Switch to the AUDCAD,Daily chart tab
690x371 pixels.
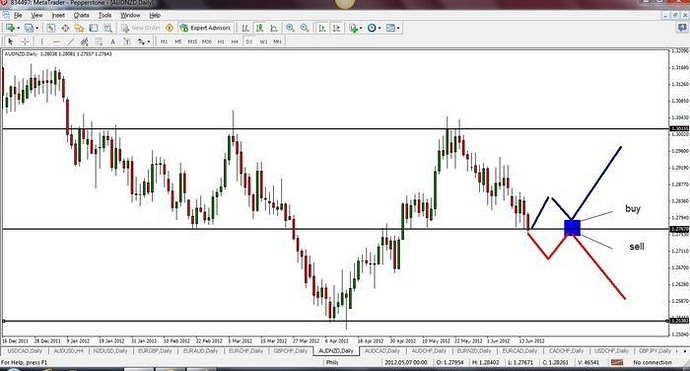pyautogui.click(x=382, y=351)
